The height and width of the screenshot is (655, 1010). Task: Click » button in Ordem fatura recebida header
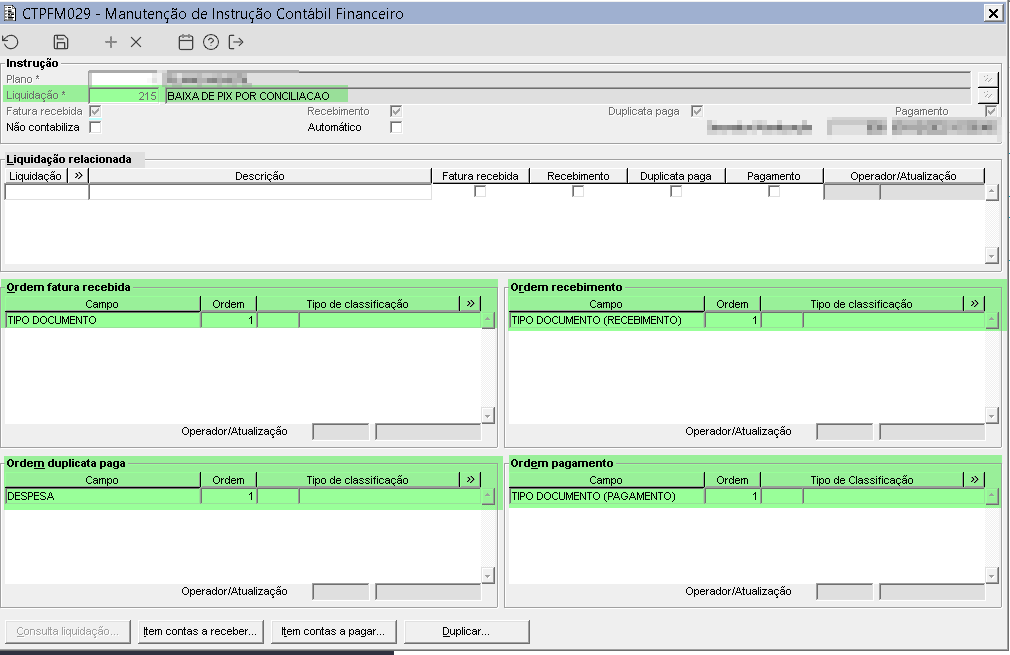tap(470, 303)
